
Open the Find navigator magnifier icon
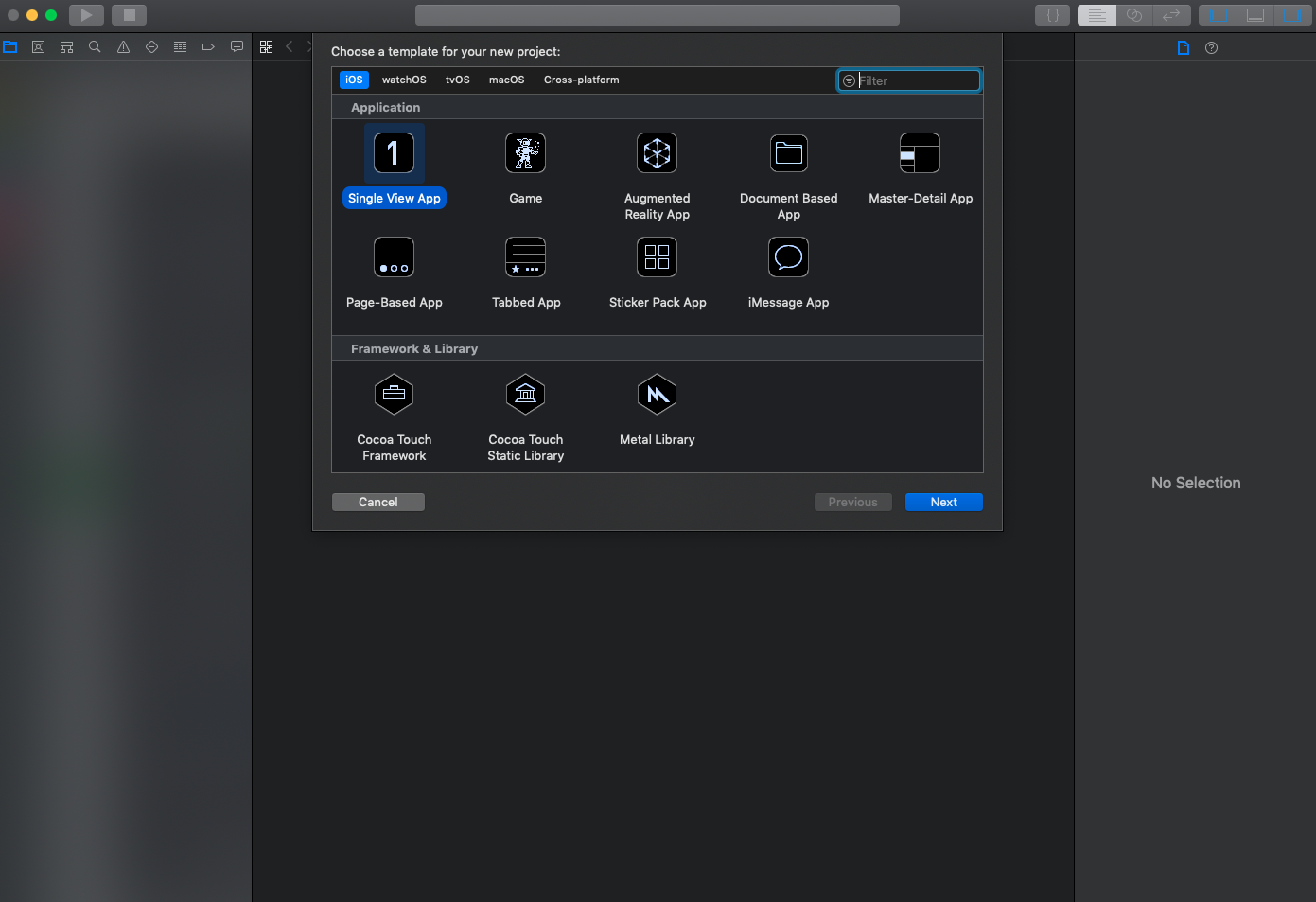pos(95,46)
